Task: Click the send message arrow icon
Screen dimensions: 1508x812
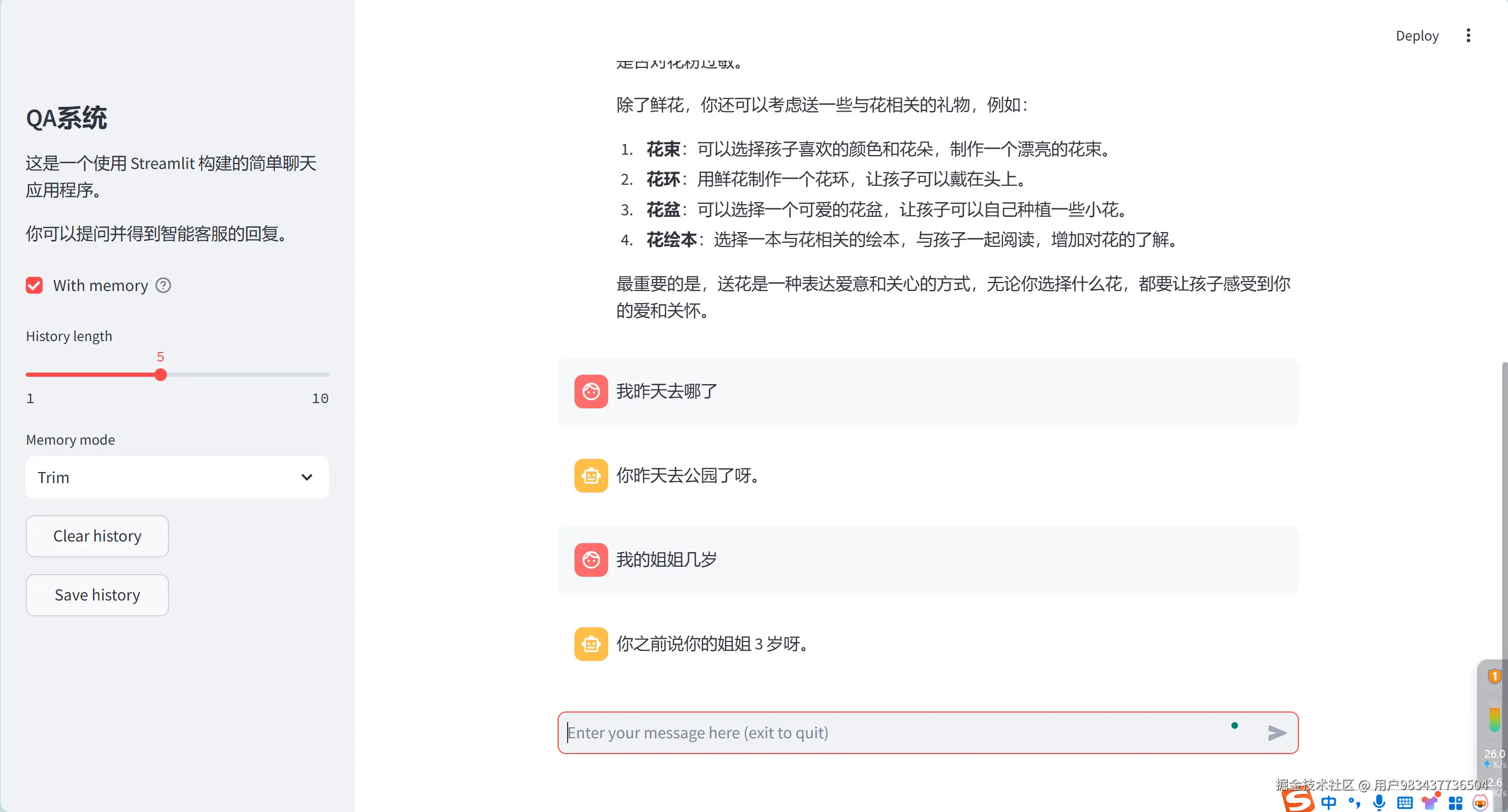Action: [x=1276, y=733]
